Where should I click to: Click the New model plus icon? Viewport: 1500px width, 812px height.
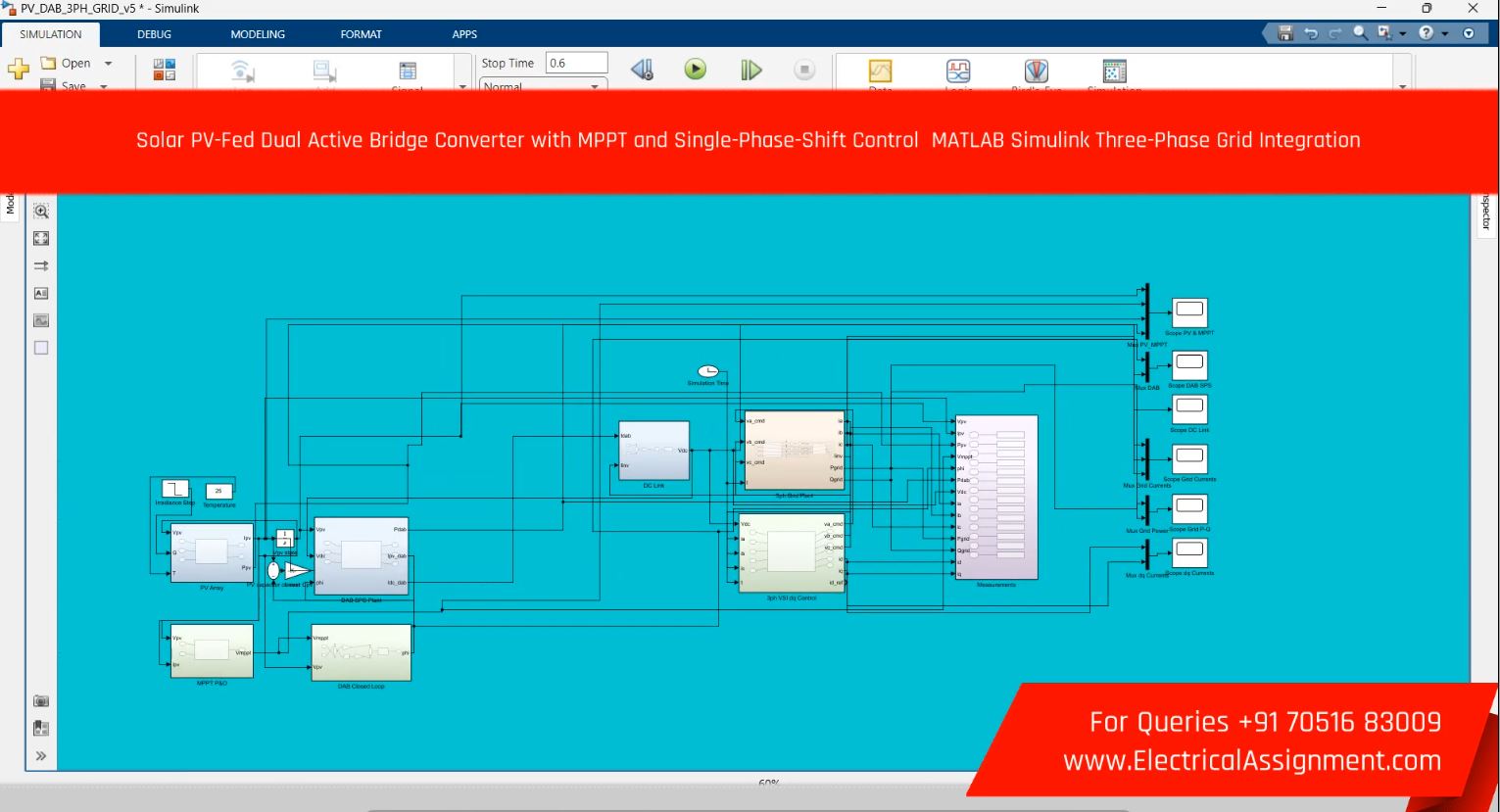(x=19, y=70)
